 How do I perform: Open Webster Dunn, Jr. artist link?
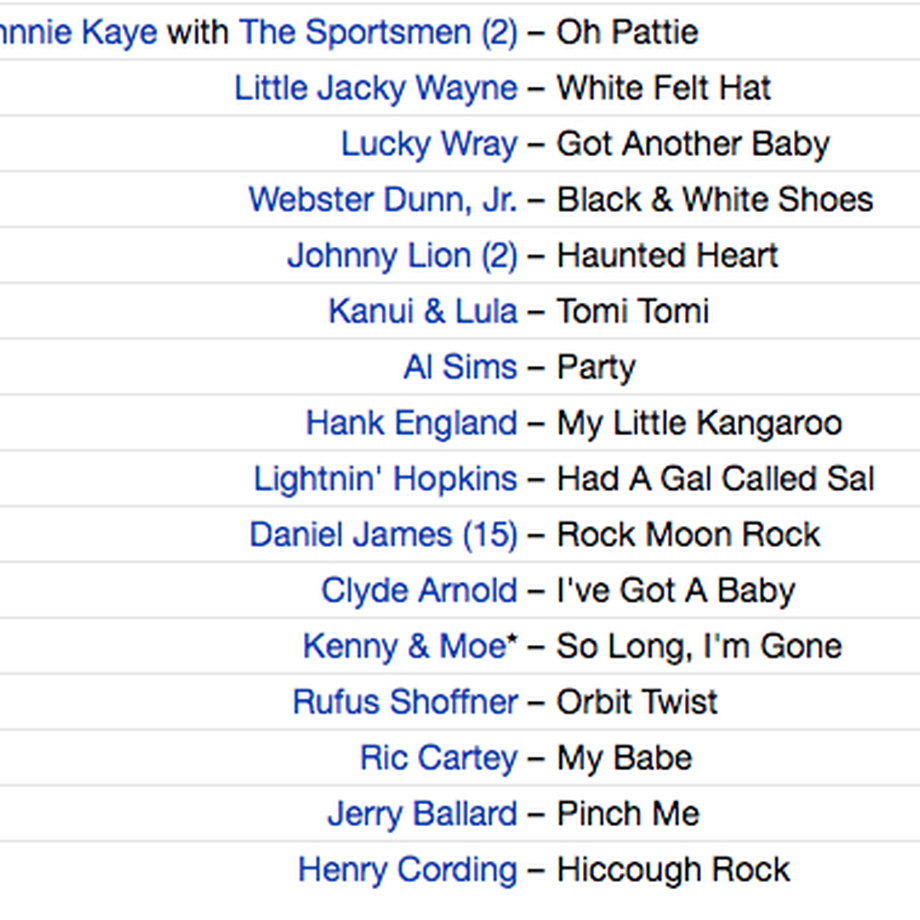(383, 199)
